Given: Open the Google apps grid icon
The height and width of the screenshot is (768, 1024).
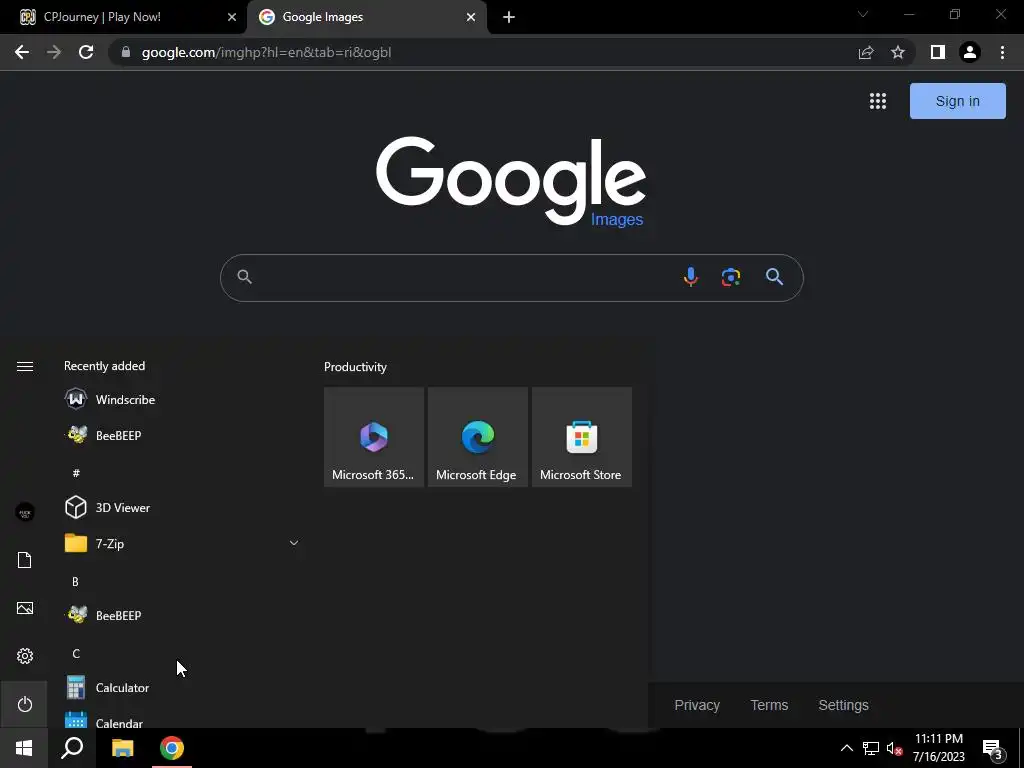Looking at the screenshot, I should 878,101.
